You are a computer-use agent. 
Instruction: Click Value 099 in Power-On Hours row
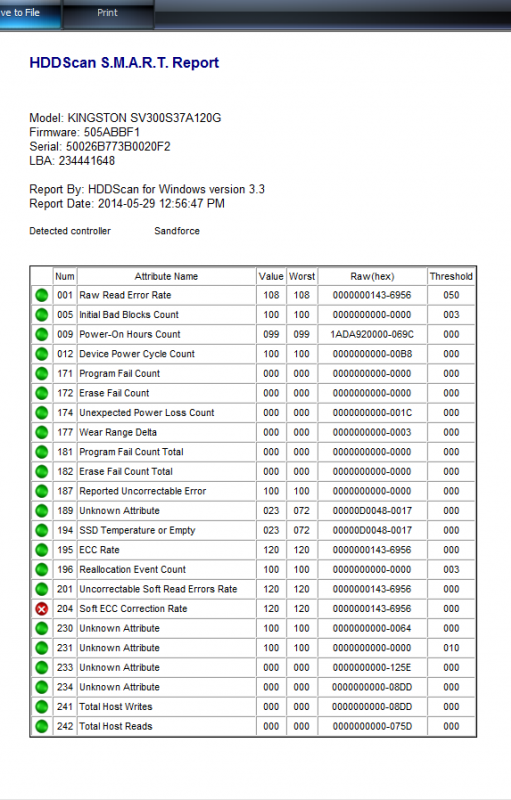(x=271, y=334)
